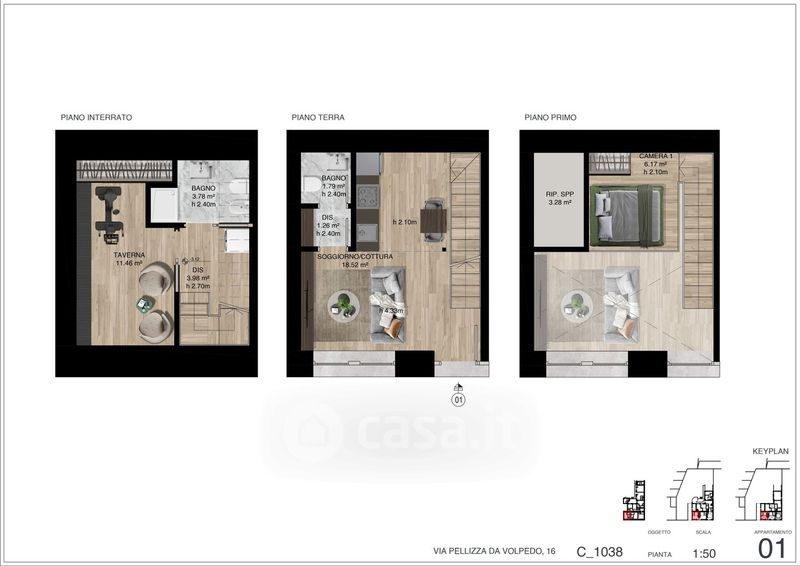Open the keyplan thumbnail above APPARTAMENTO

[x=764, y=490]
